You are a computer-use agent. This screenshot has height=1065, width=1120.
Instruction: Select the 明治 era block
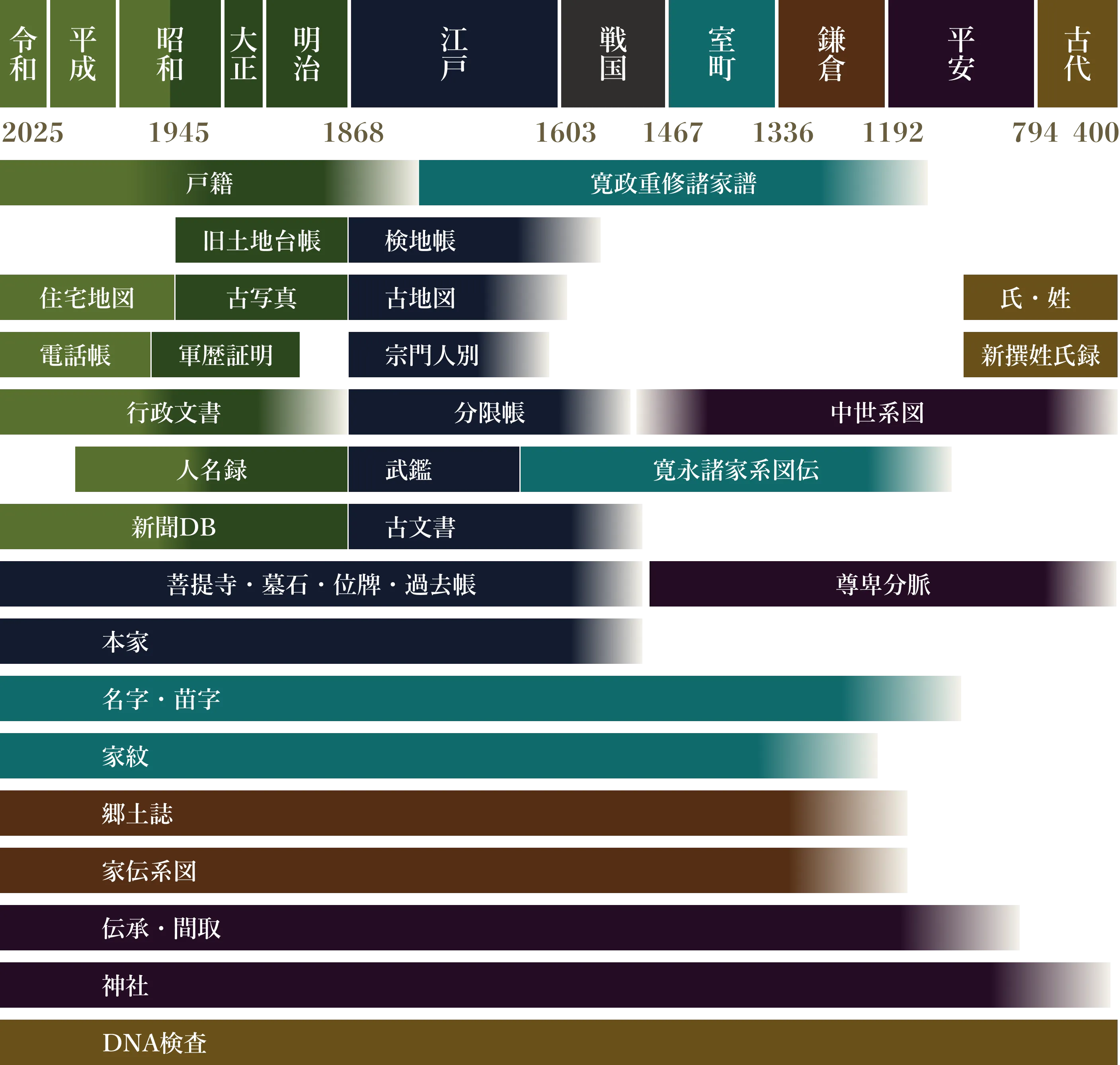click(306, 53)
